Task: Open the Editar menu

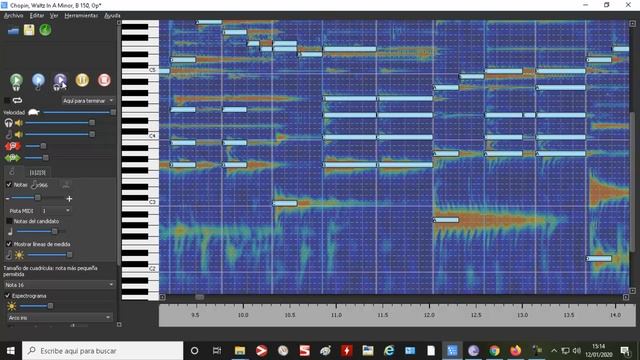Action: point(37,16)
